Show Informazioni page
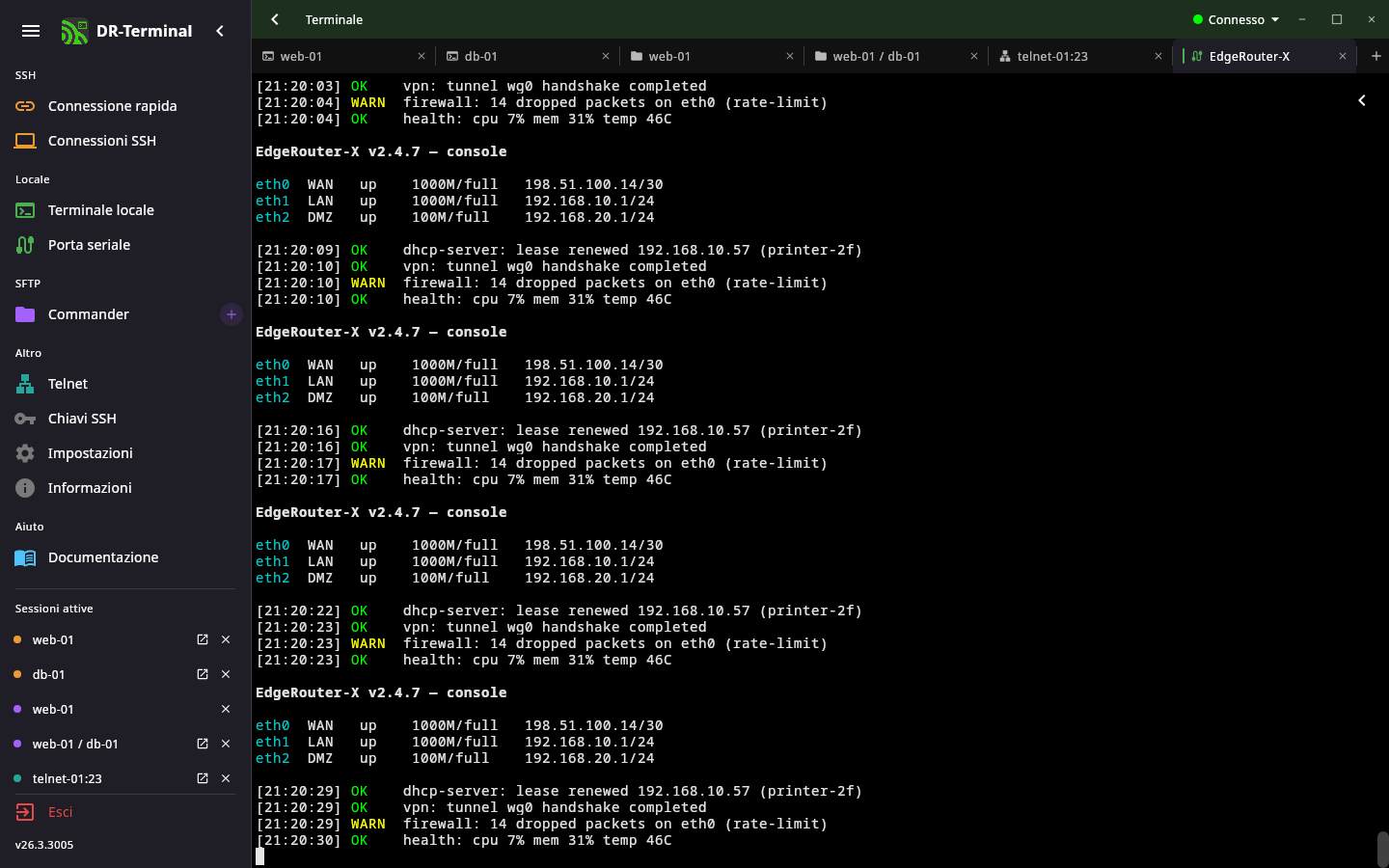Screen dimensions: 1389x868 tap(125, 488)
